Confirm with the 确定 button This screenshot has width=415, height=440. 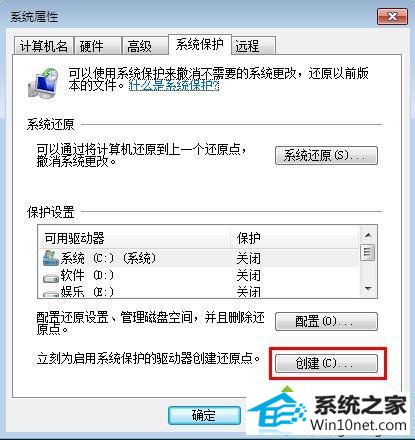click(204, 415)
